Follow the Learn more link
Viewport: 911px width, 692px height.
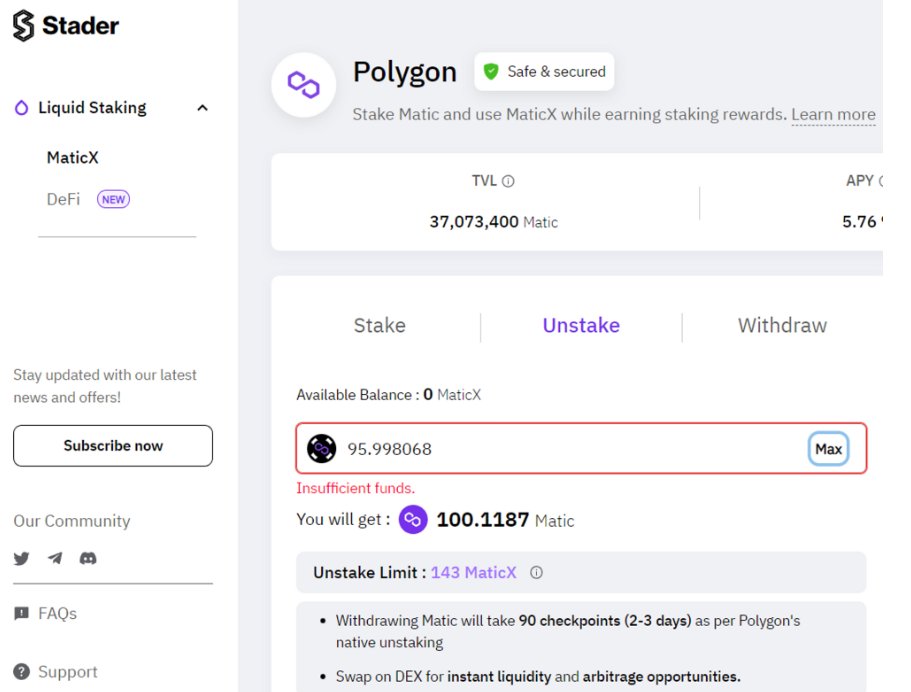click(833, 115)
